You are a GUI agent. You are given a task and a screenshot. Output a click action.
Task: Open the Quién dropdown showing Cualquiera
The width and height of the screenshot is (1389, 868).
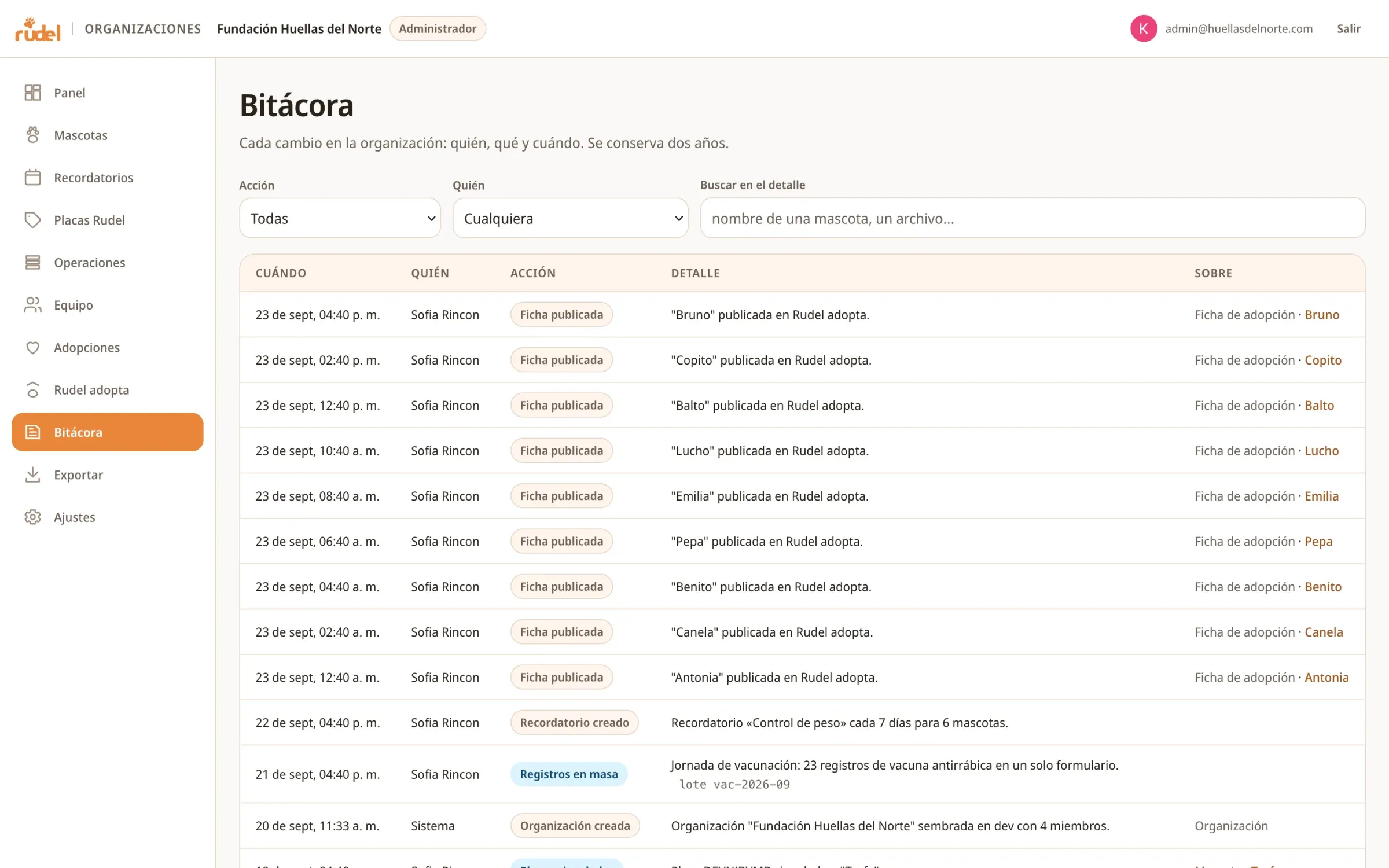coord(570,218)
